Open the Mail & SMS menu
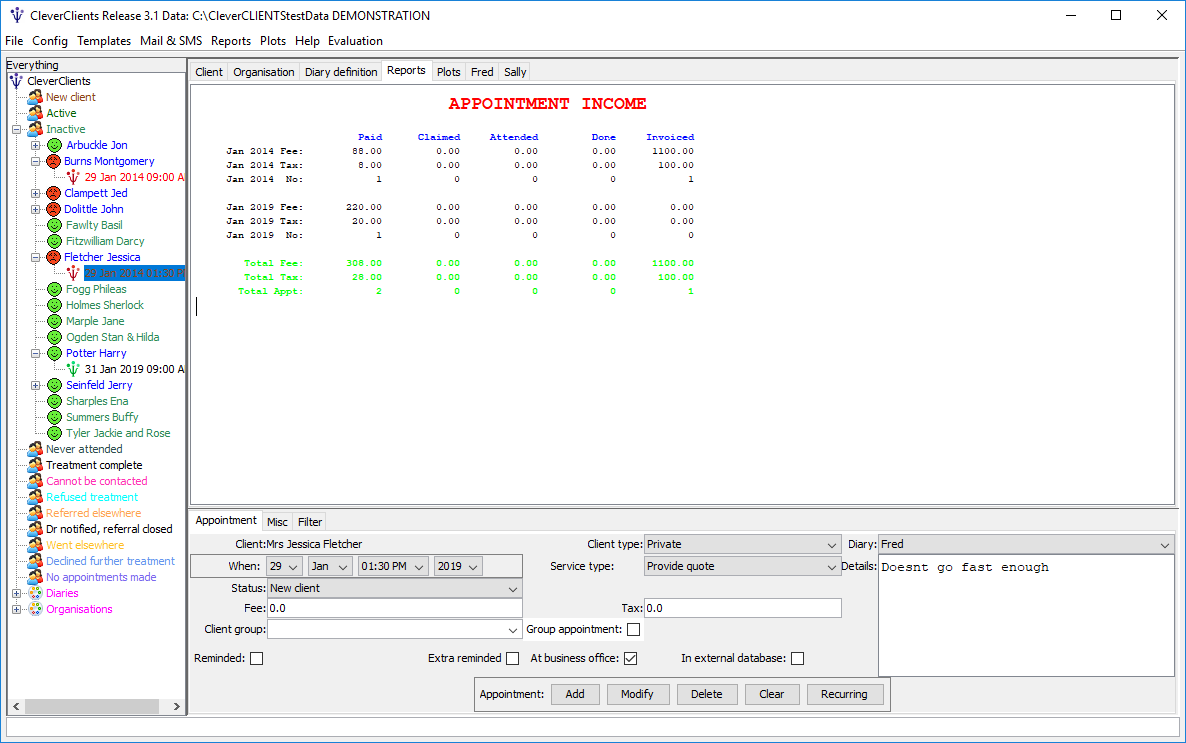Image resolution: width=1186 pixels, height=743 pixels. (x=171, y=41)
